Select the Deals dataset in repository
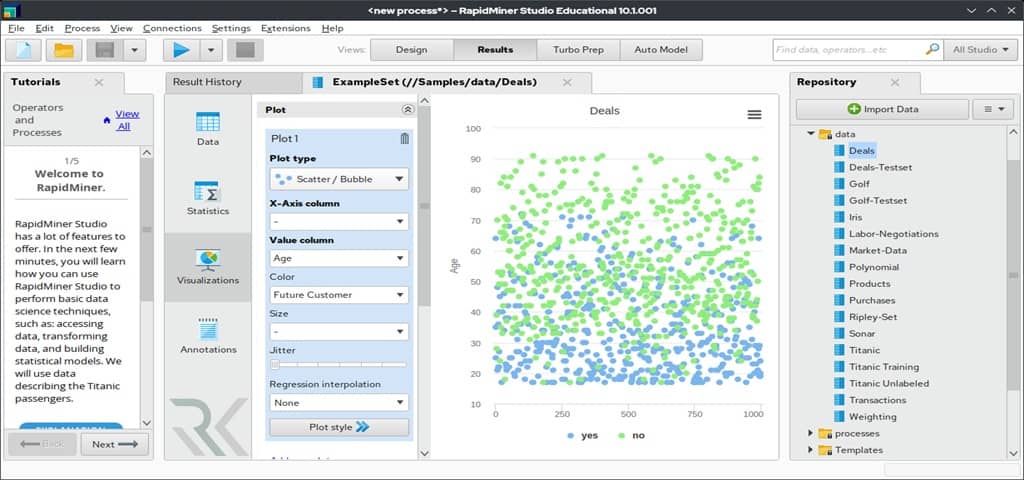 pos(861,151)
